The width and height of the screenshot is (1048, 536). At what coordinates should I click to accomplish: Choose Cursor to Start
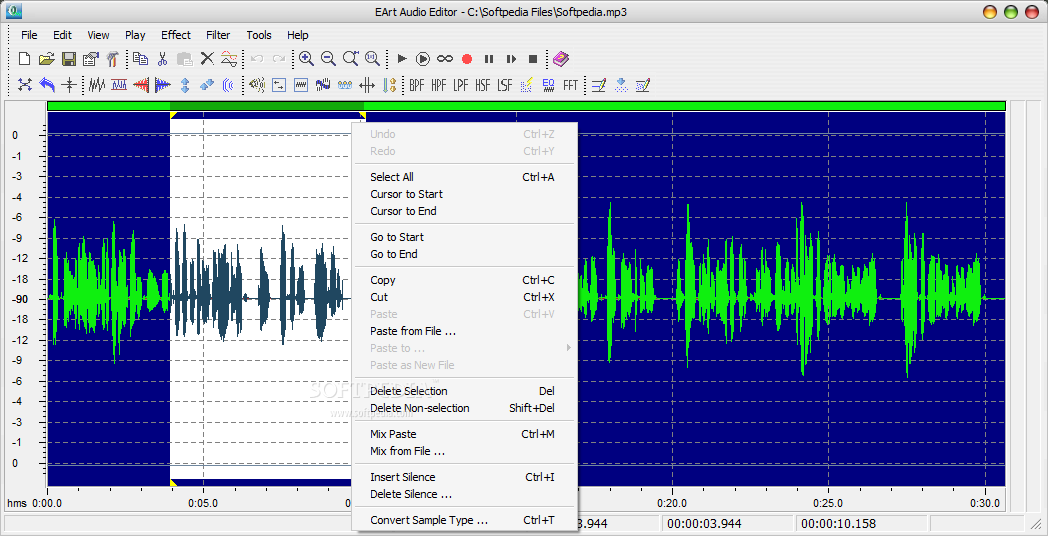(464, 194)
